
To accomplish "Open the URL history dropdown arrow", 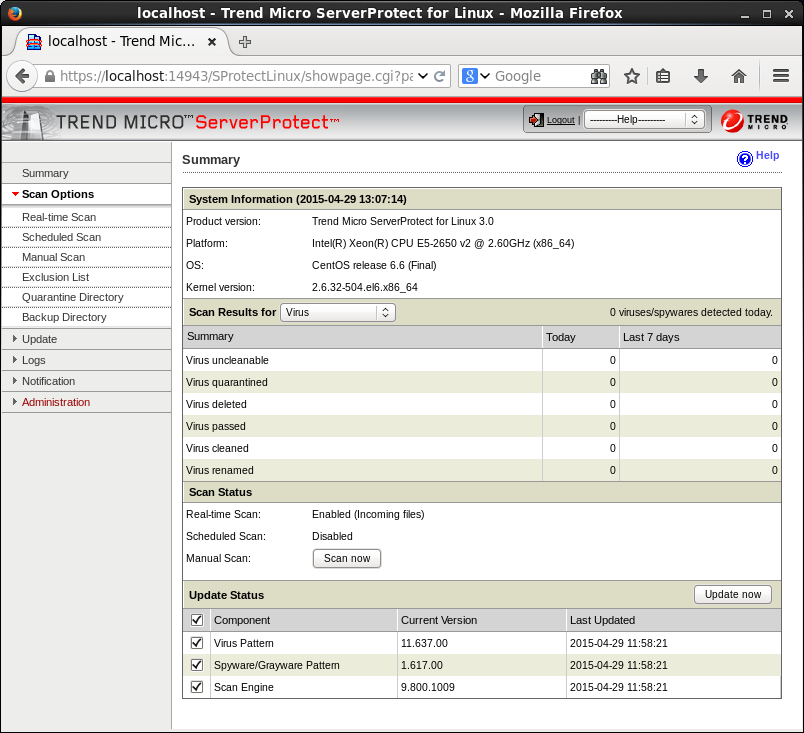I will [x=423, y=76].
